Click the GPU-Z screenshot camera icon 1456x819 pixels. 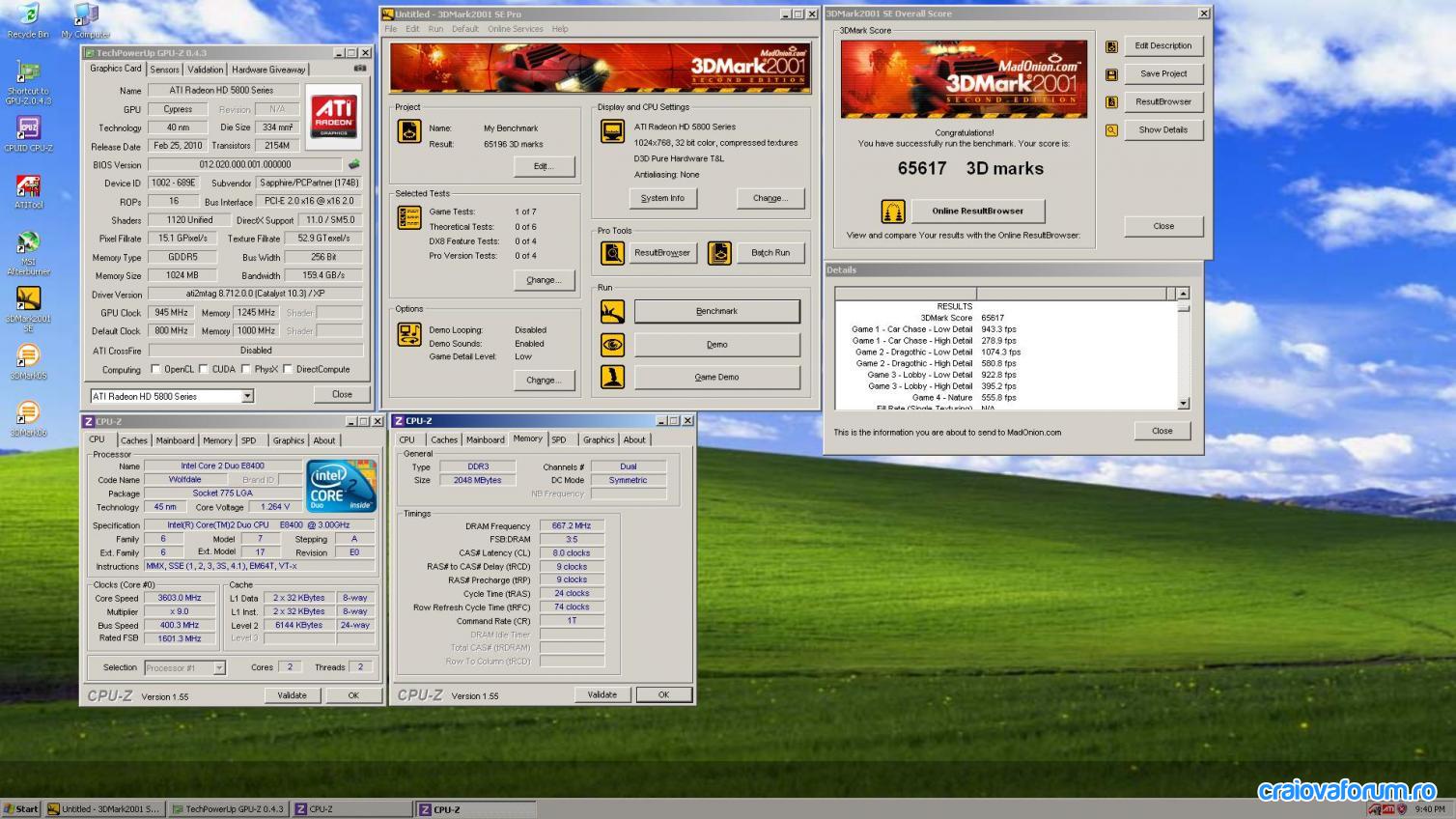(360, 69)
